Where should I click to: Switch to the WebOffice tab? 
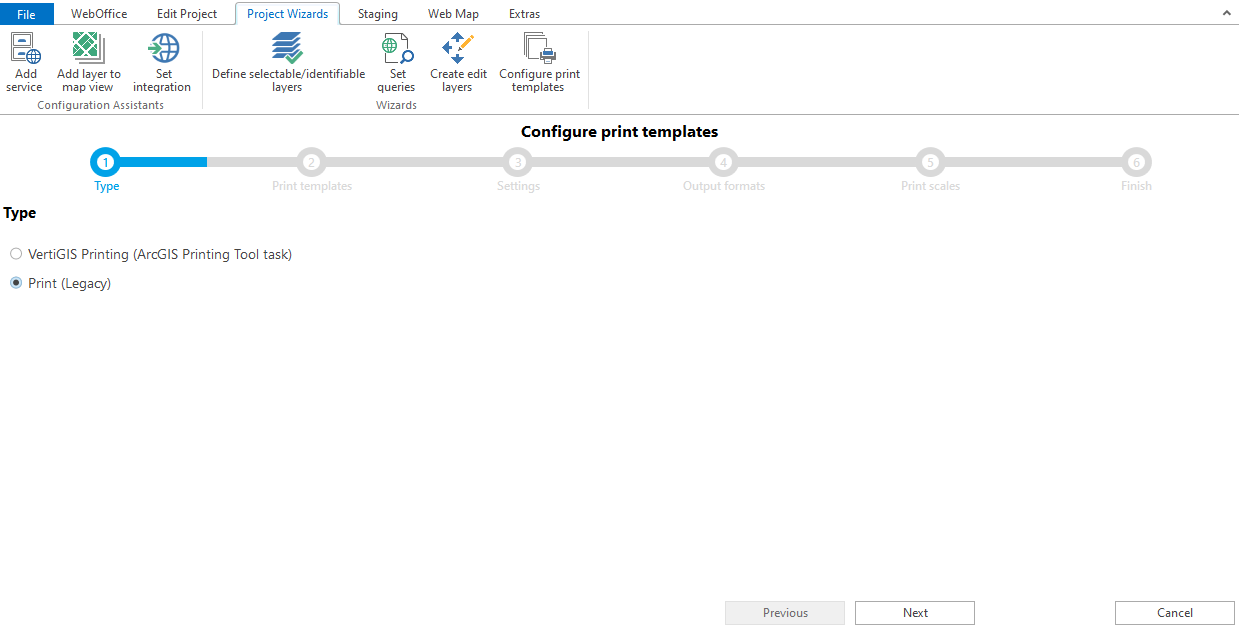click(99, 14)
